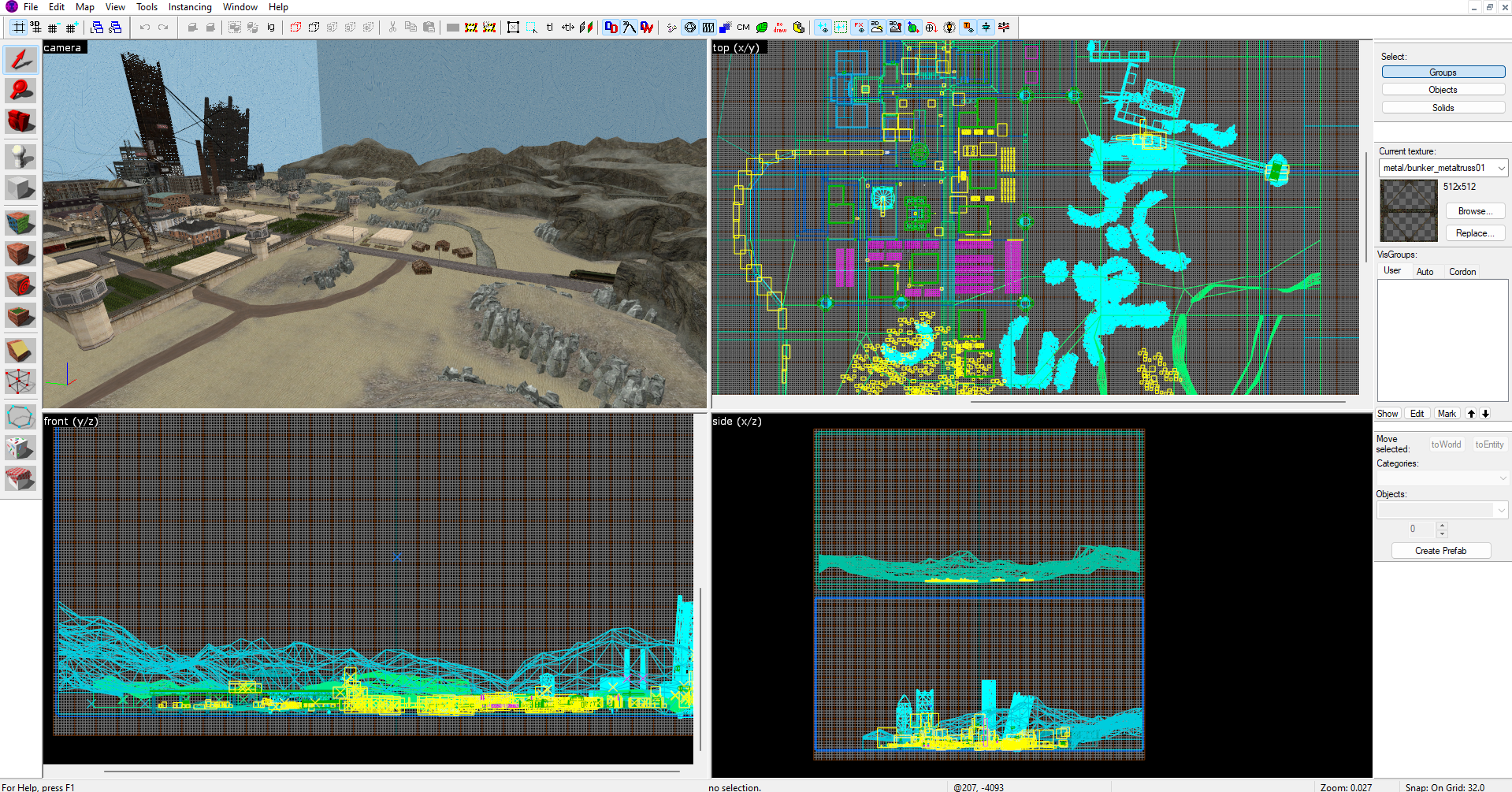Pick the sprinkle cube tool icon
This screenshot has height=792, width=1512.
tap(20, 448)
